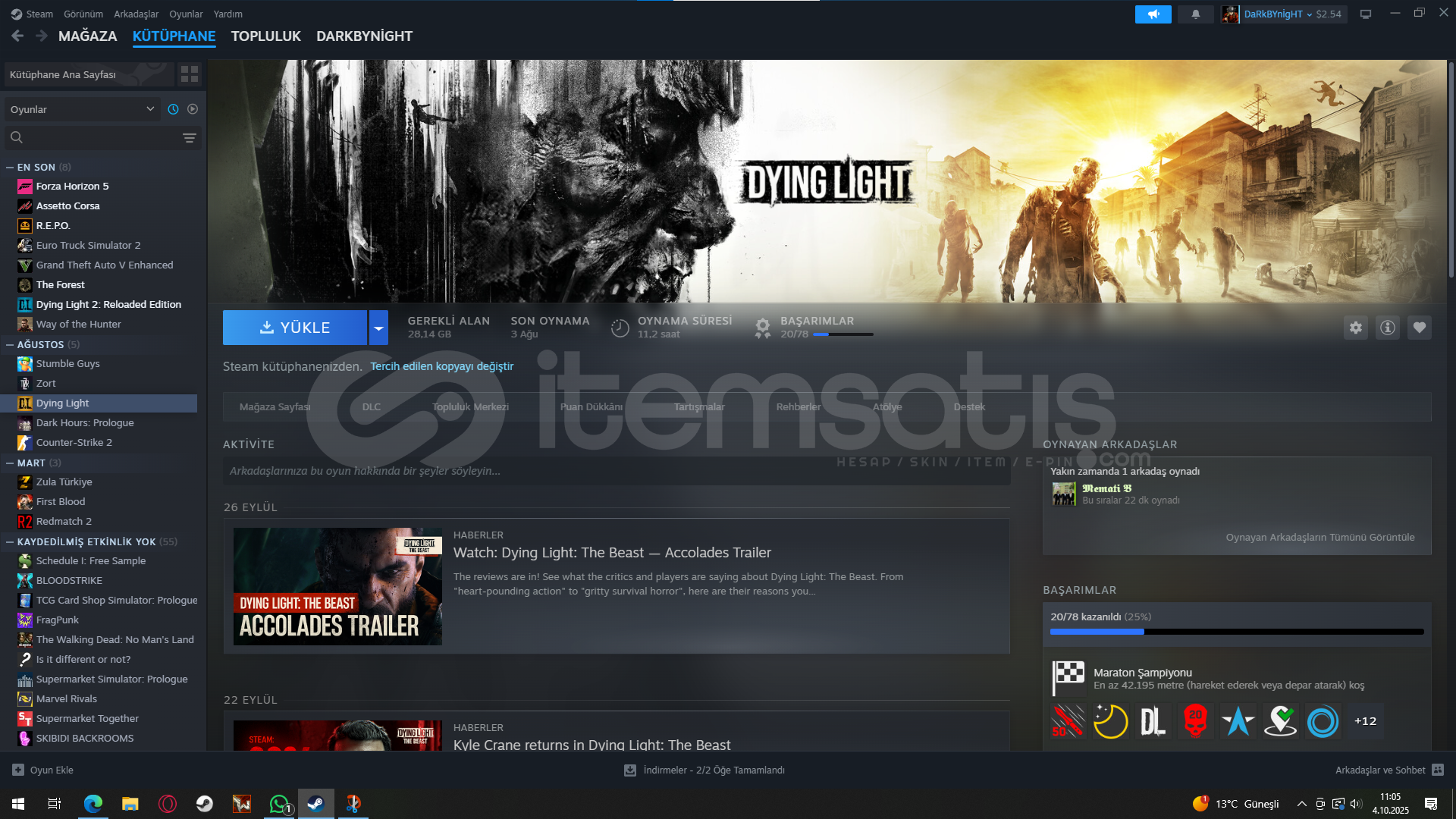This screenshot has height=819, width=1456.
Task: Open advanced library filter options icon
Action: [x=189, y=138]
